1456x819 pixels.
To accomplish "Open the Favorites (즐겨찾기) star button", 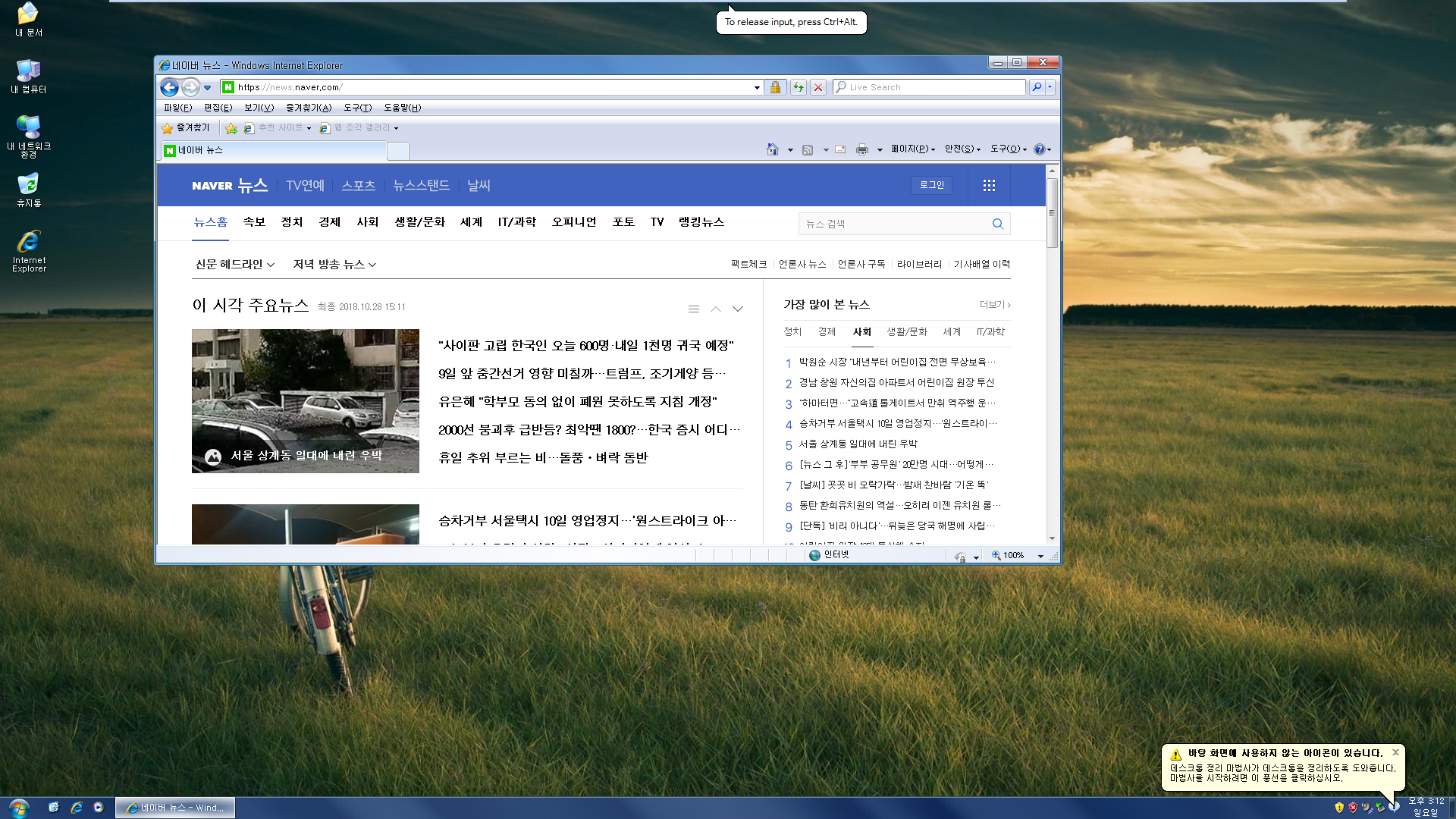I will coord(186,128).
